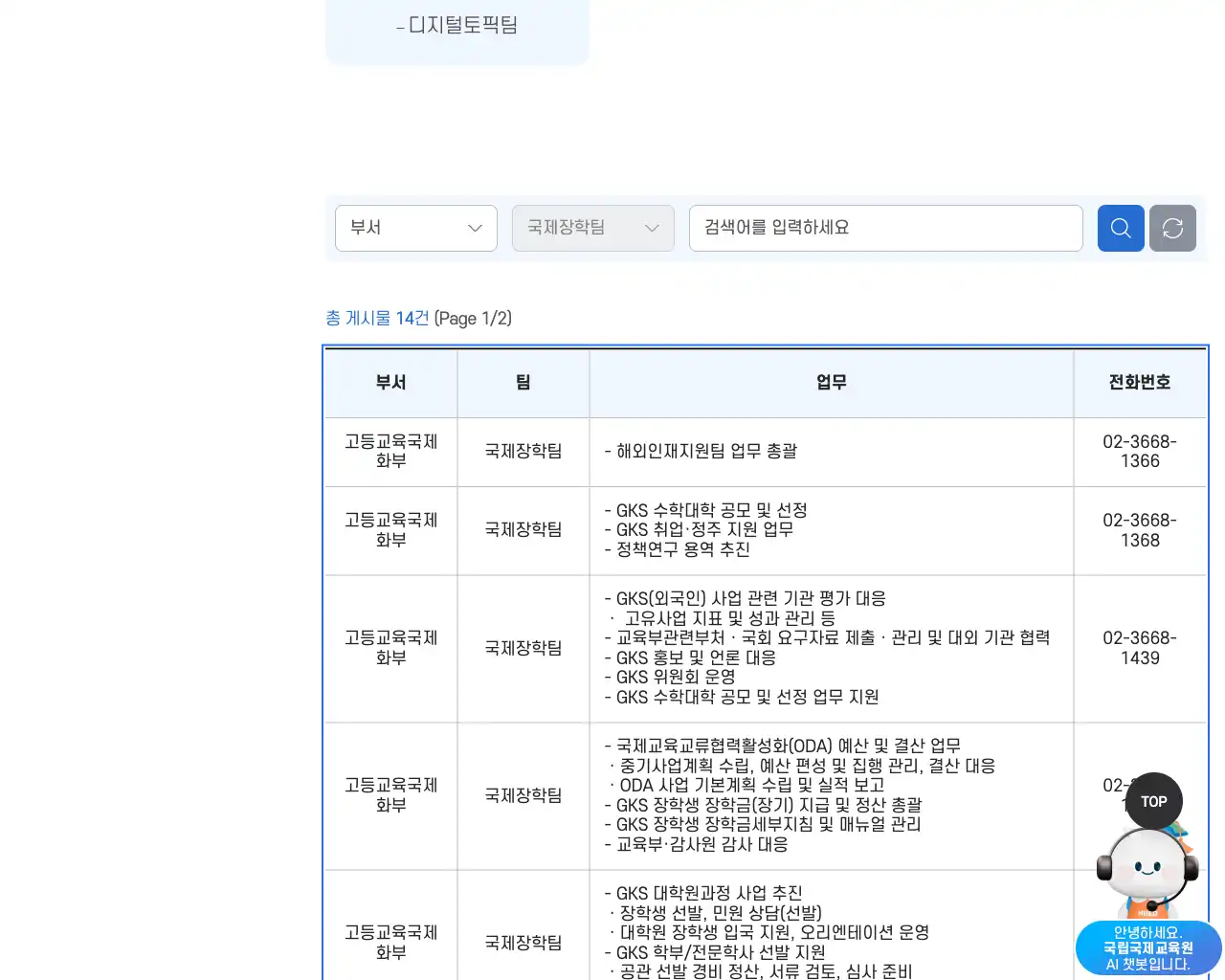Click GKS 대학원과정 사업 추진 line
1225x980 pixels.
[x=703, y=893]
